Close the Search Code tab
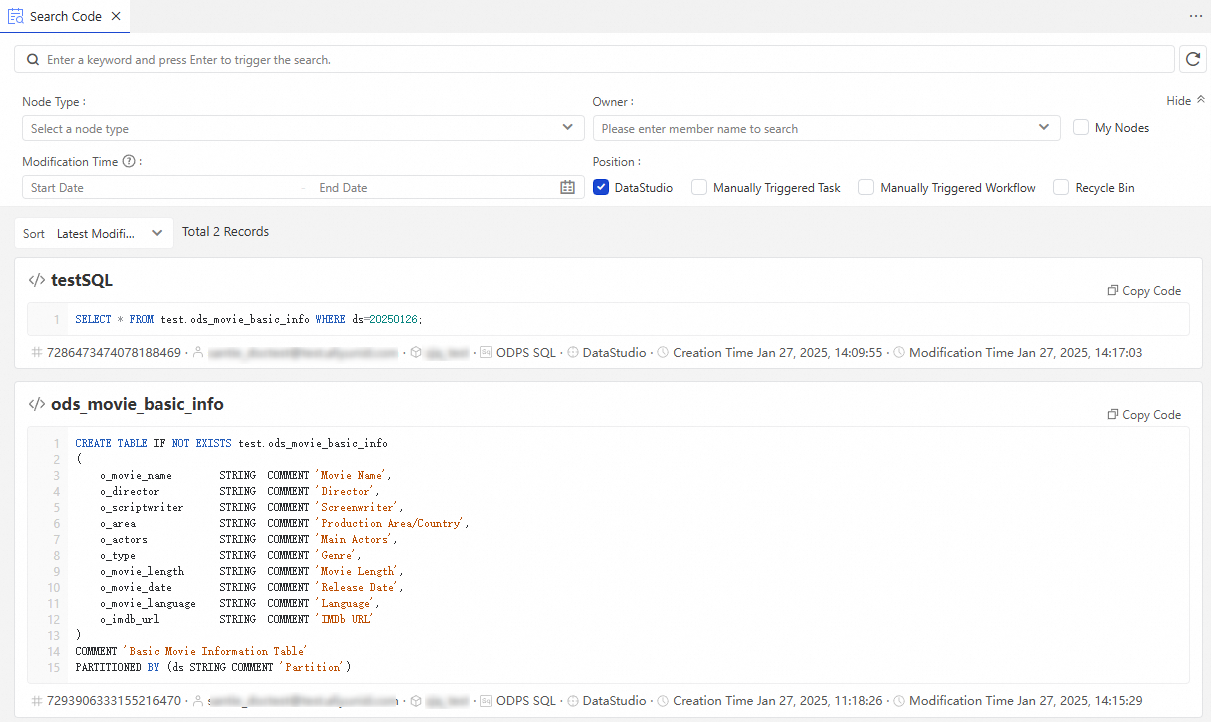The width and height of the screenshot is (1211, 722). point(117,16)
